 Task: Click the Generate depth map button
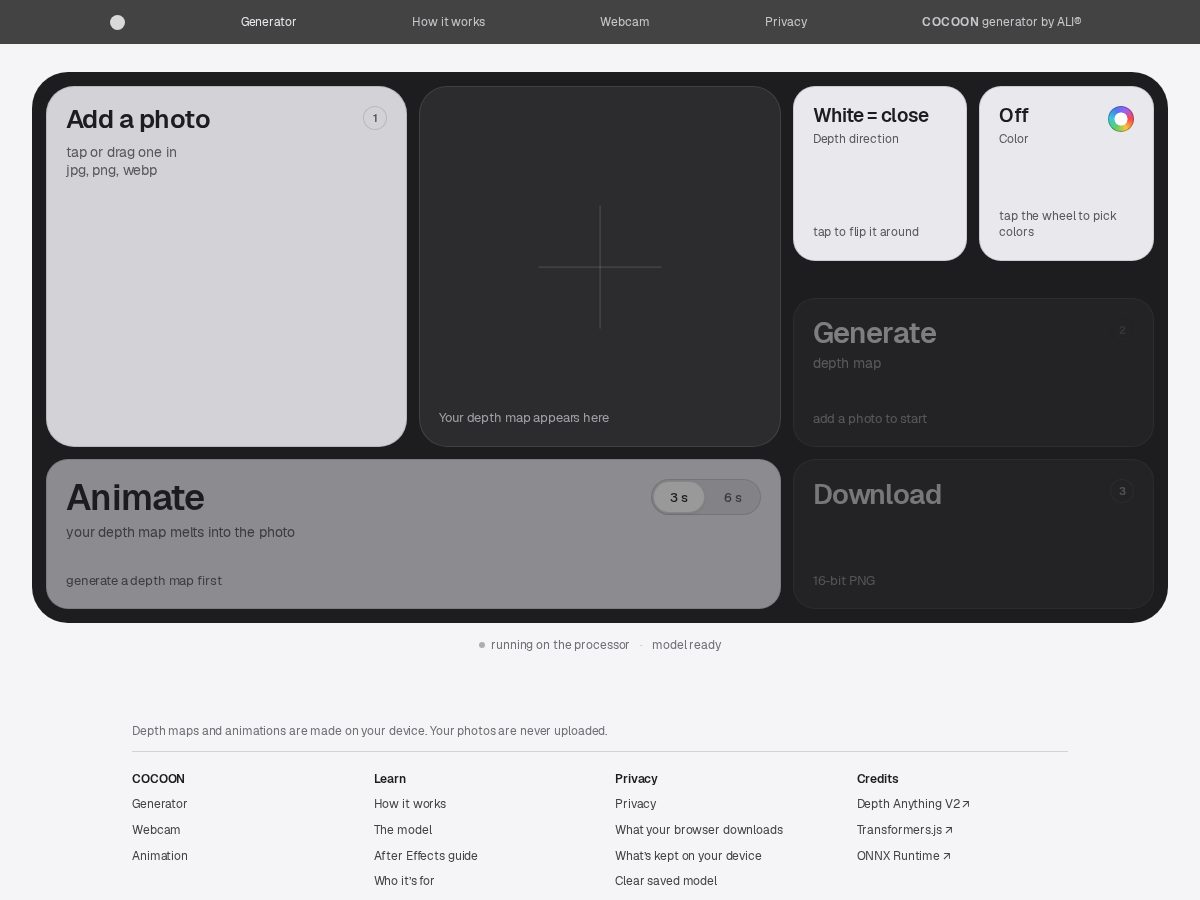pyautogui.click(x=973, y=372)
